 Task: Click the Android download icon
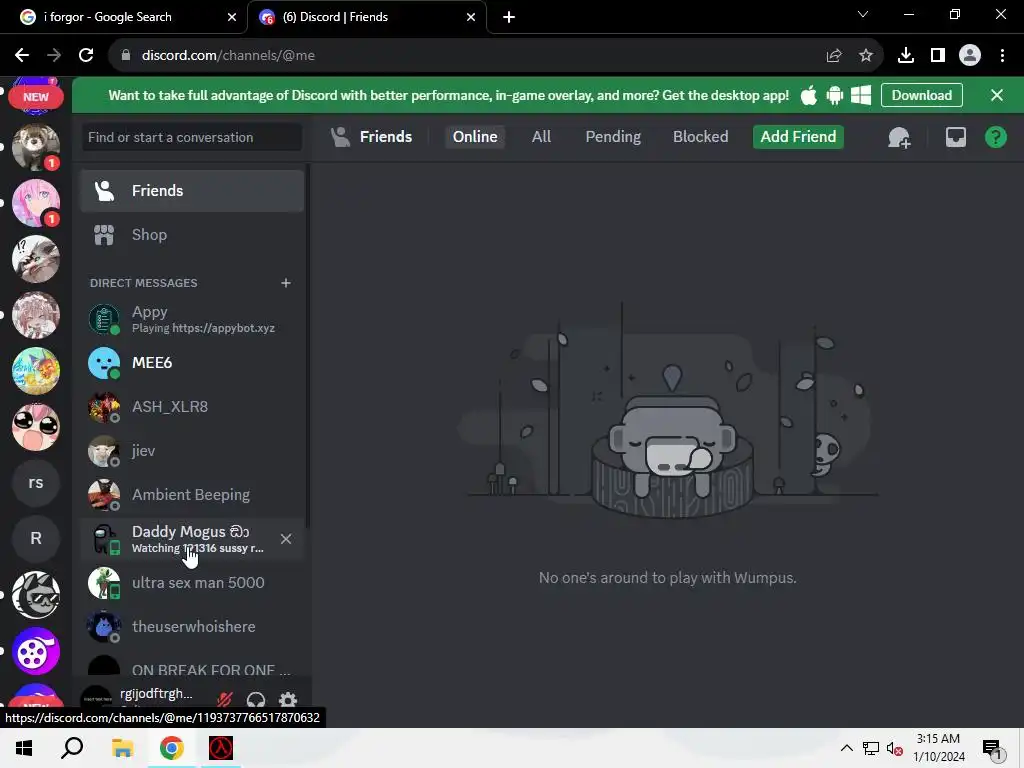pos(835,95)
